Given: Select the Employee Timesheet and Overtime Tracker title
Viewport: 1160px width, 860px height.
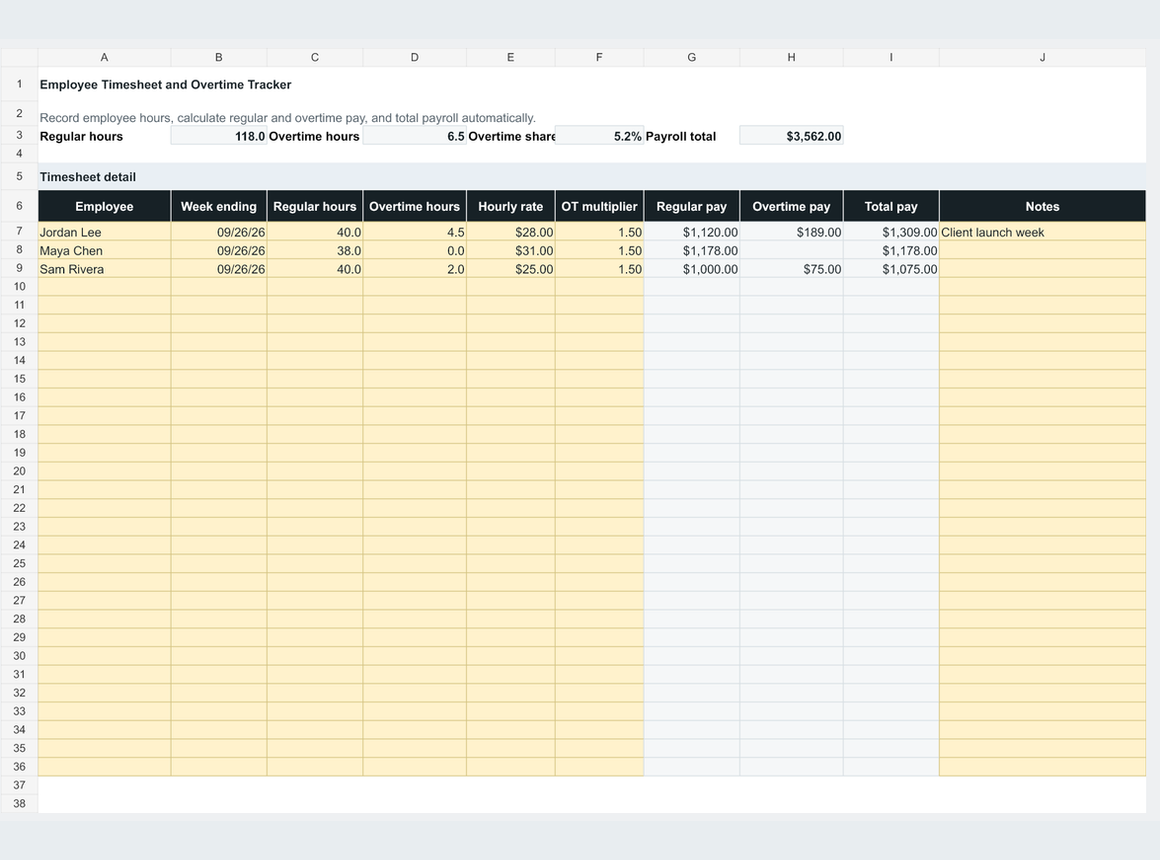Looking at the screenshot, I should click(166, 84).
